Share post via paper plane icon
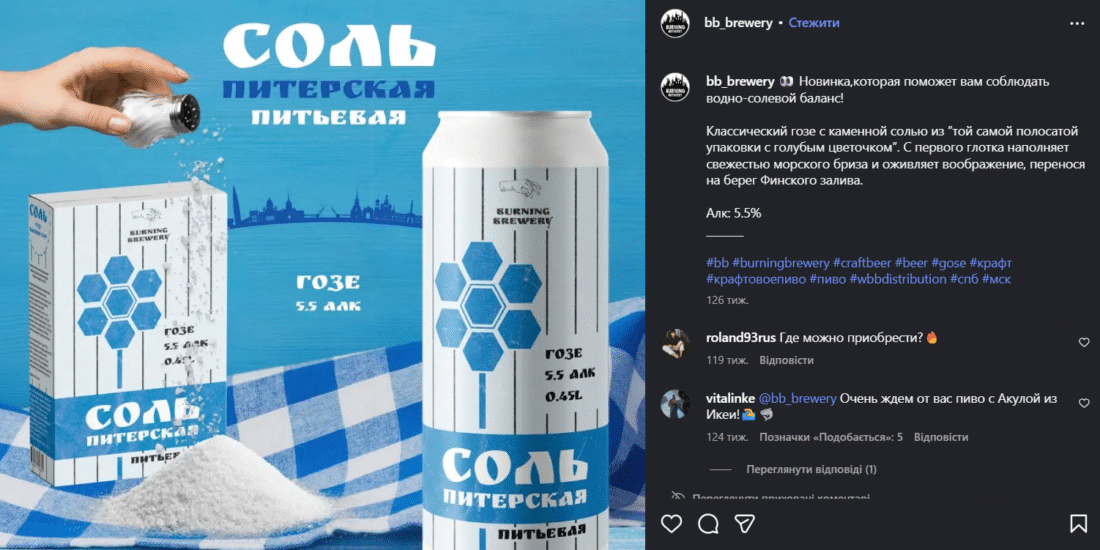Screen dimensions: 1100x550 [x=744, y=524]
